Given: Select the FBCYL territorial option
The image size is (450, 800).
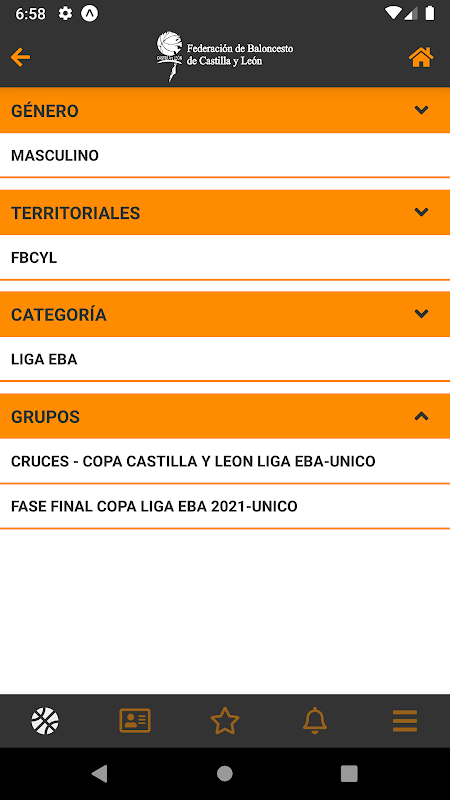Looking at the screenshot, I should (225, 258).
